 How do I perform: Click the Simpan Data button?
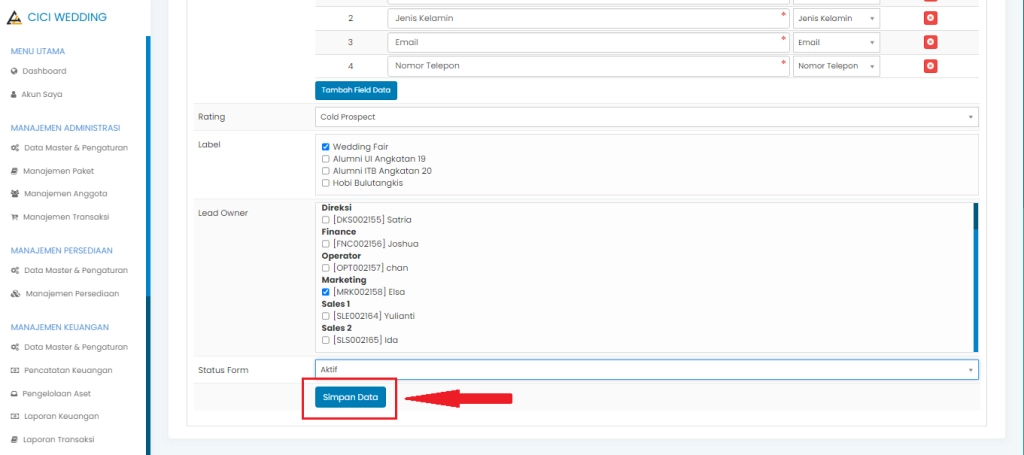(x=350, y=397)
